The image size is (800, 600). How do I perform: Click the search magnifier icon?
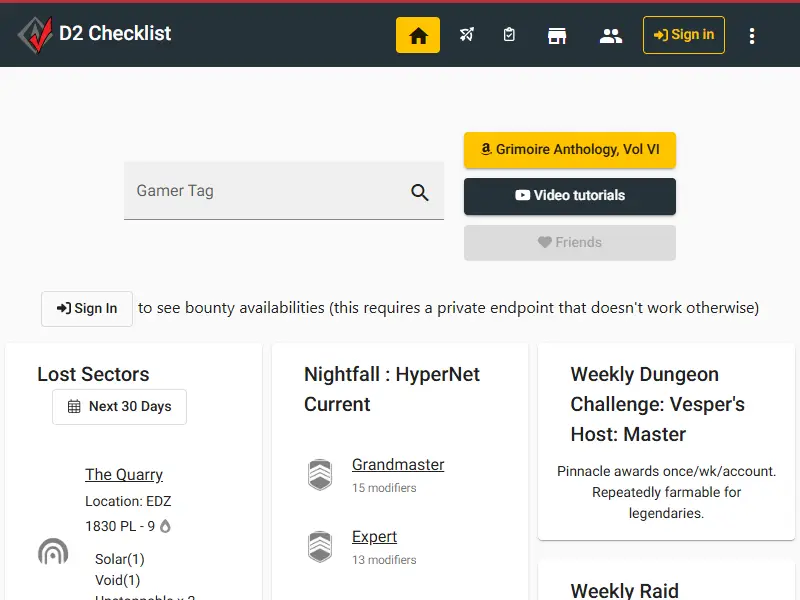419,192
